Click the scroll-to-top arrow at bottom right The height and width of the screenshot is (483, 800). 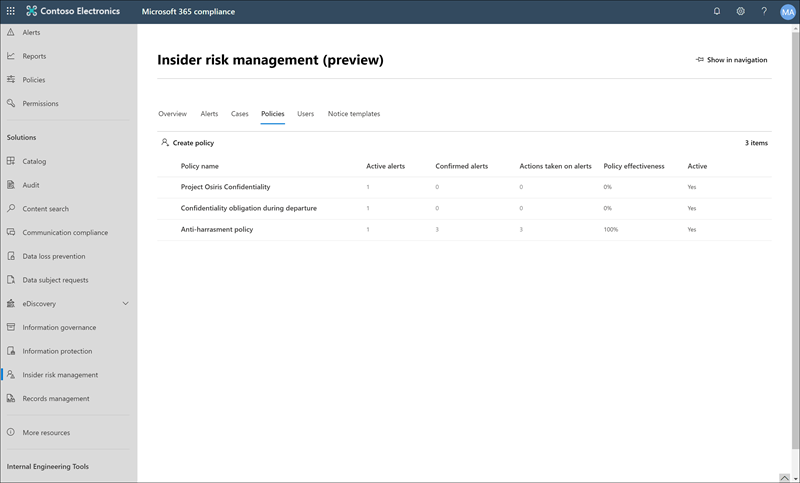point(785,478)
